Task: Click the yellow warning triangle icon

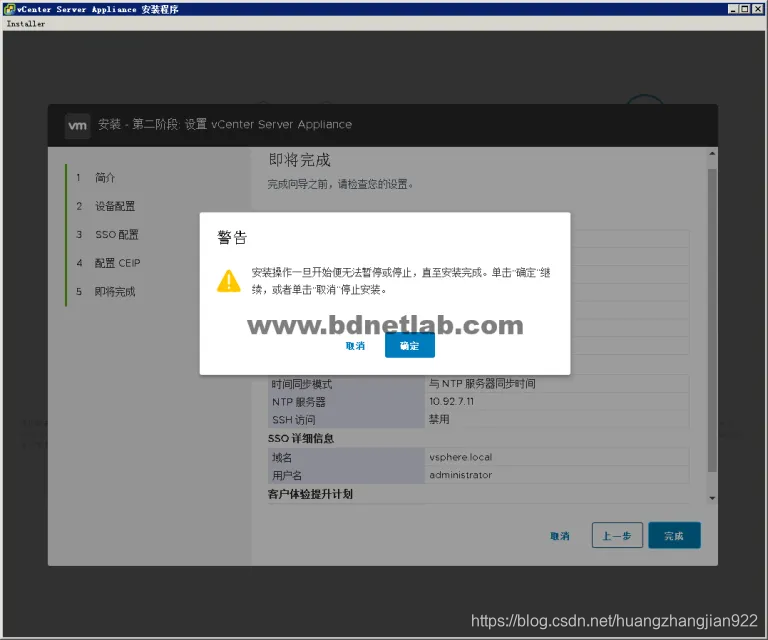Action: point(228,281)
